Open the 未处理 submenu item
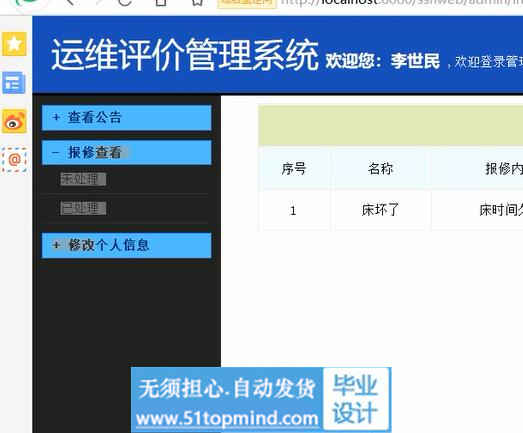 (83, 179)
